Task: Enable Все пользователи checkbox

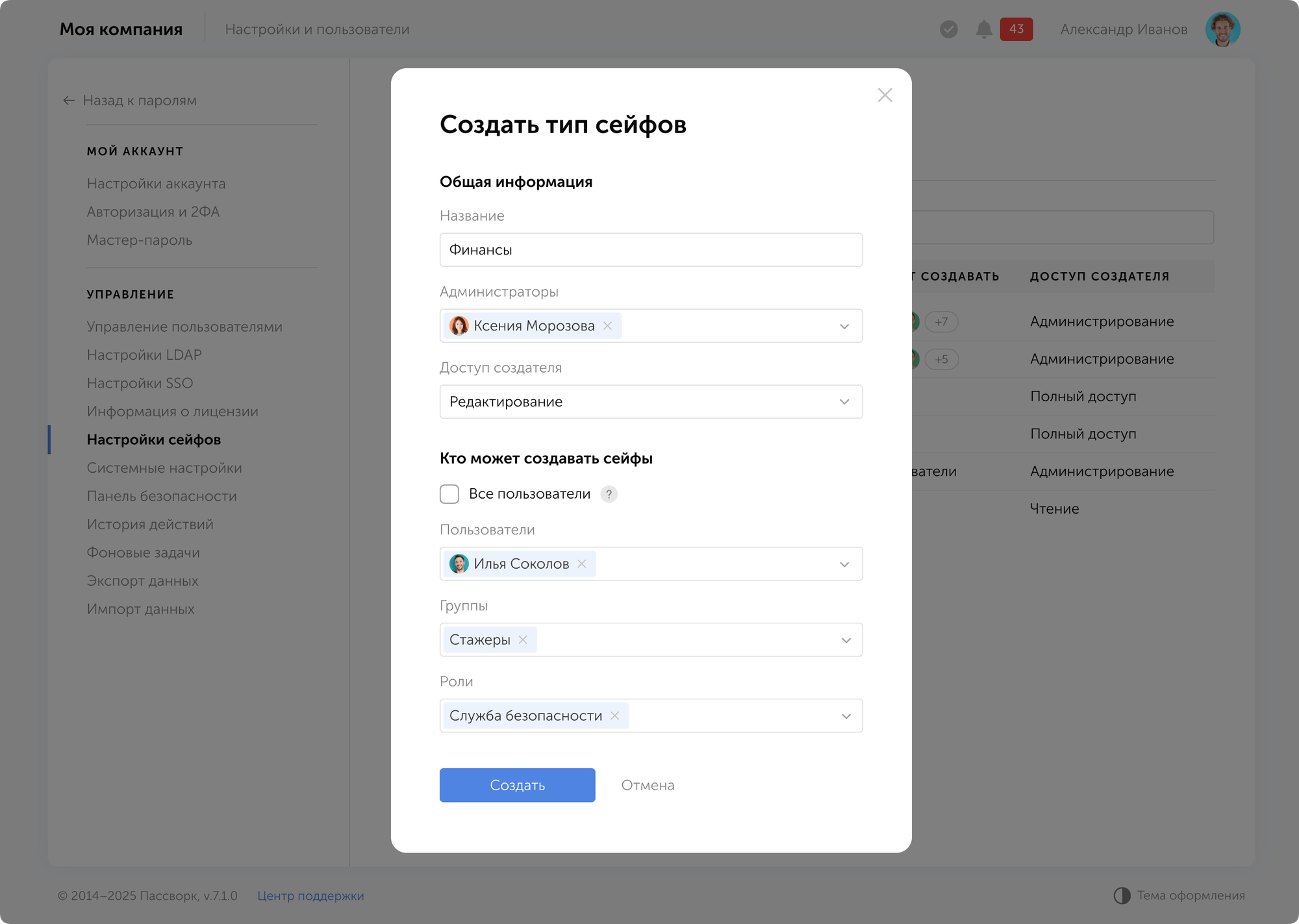Action: (449, 494)
